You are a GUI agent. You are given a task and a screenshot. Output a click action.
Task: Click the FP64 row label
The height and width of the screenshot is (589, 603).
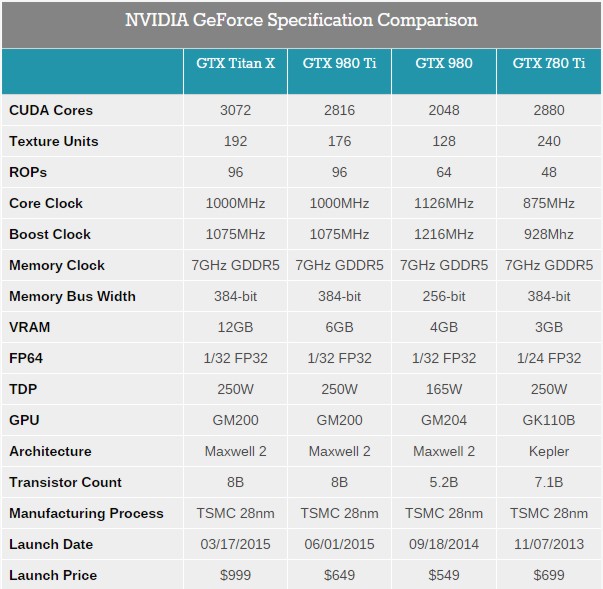point(26,358)
